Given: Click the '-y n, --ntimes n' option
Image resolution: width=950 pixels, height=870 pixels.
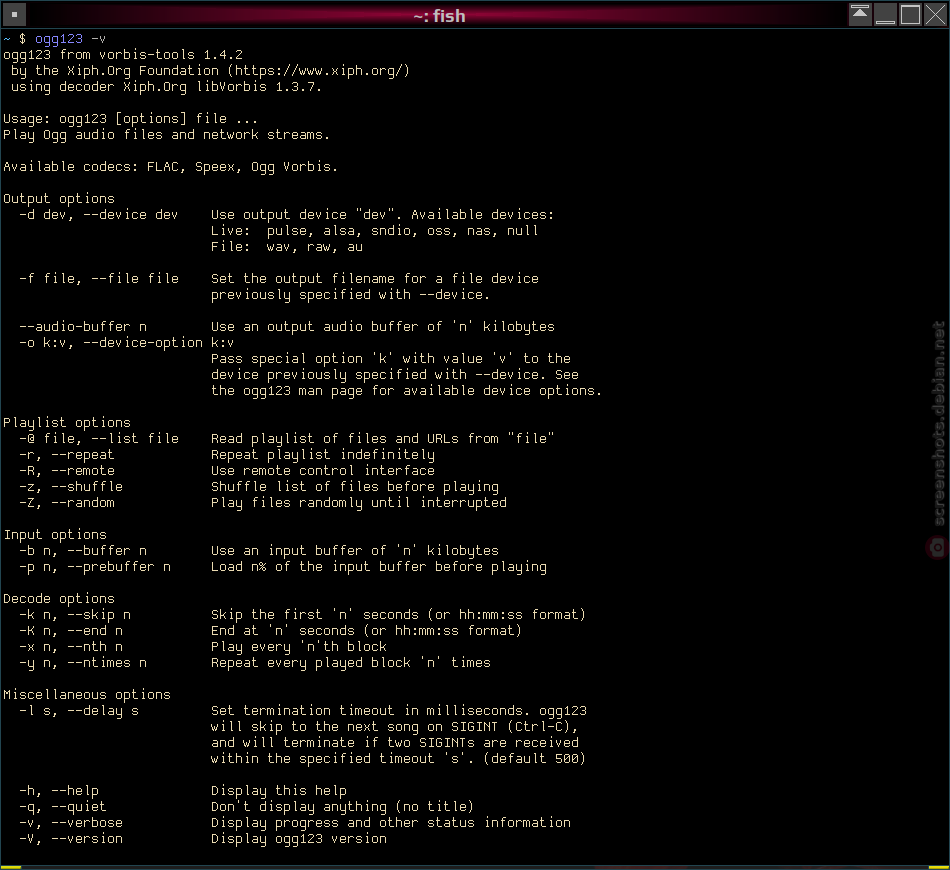Looking at the screenshot, I should (83, 663).
